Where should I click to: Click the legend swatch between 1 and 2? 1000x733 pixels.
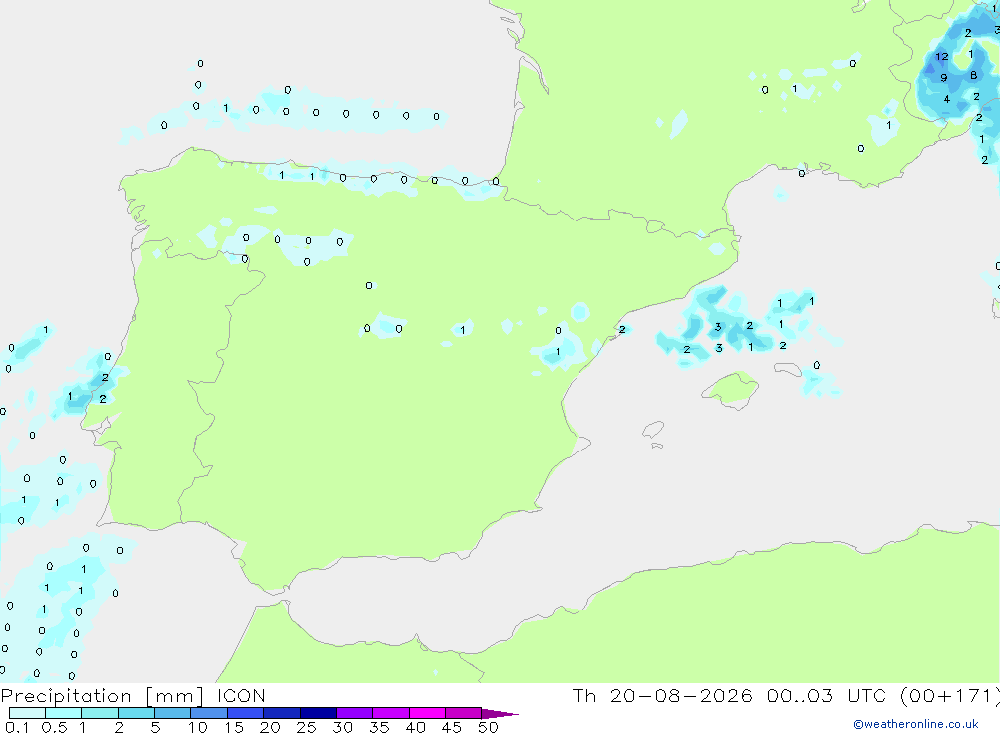pyautogui.click(x=99, y=713)
